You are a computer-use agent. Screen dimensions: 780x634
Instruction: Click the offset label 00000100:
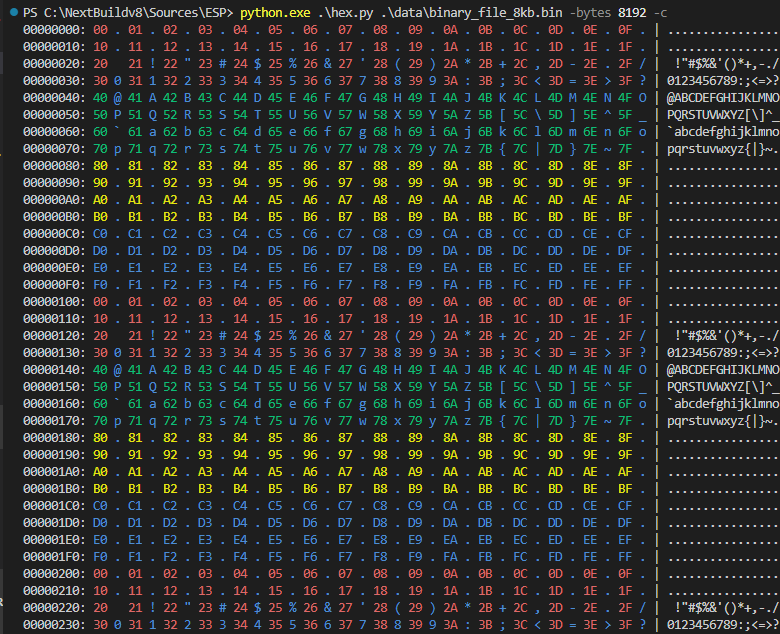pyautogui.click(x=54, y=302)
